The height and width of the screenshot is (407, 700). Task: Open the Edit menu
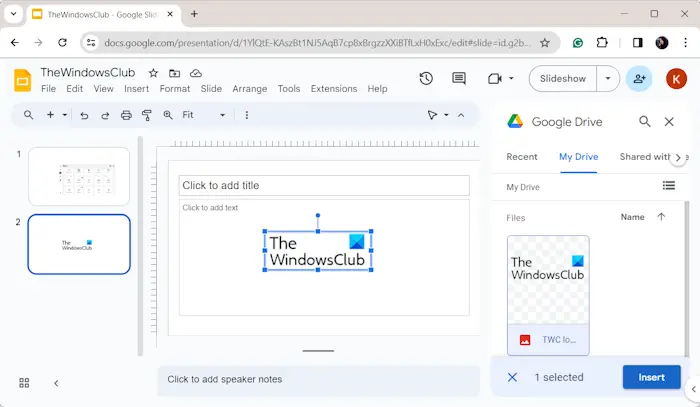click(75, 89)
